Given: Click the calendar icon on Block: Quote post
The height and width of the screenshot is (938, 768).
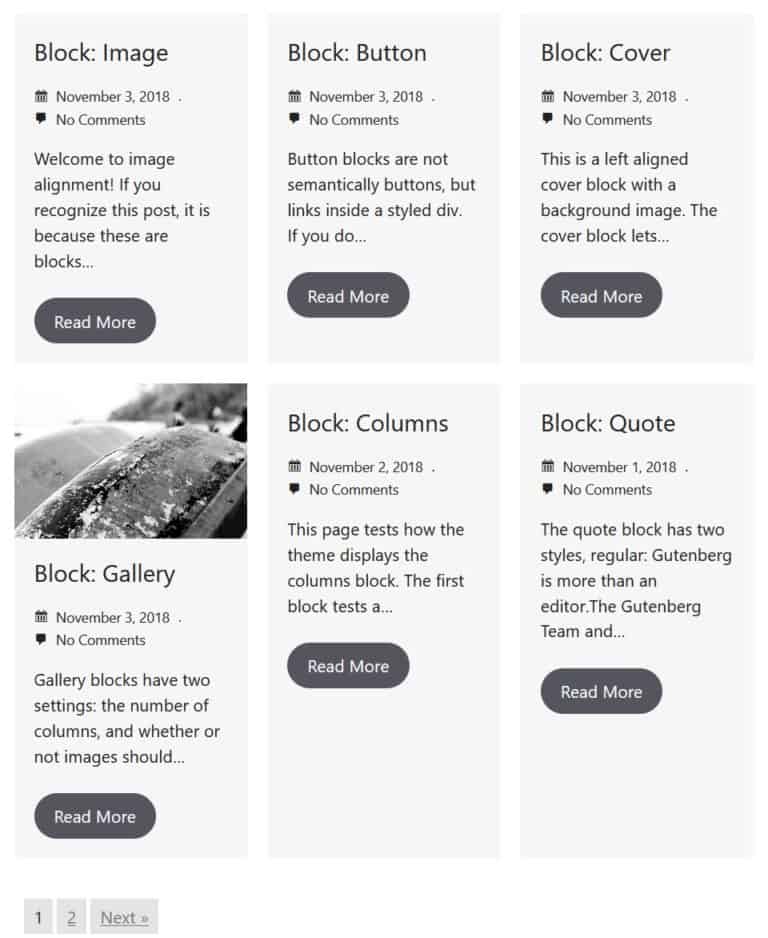Looking at the screenshot, I should pos(547,466).
